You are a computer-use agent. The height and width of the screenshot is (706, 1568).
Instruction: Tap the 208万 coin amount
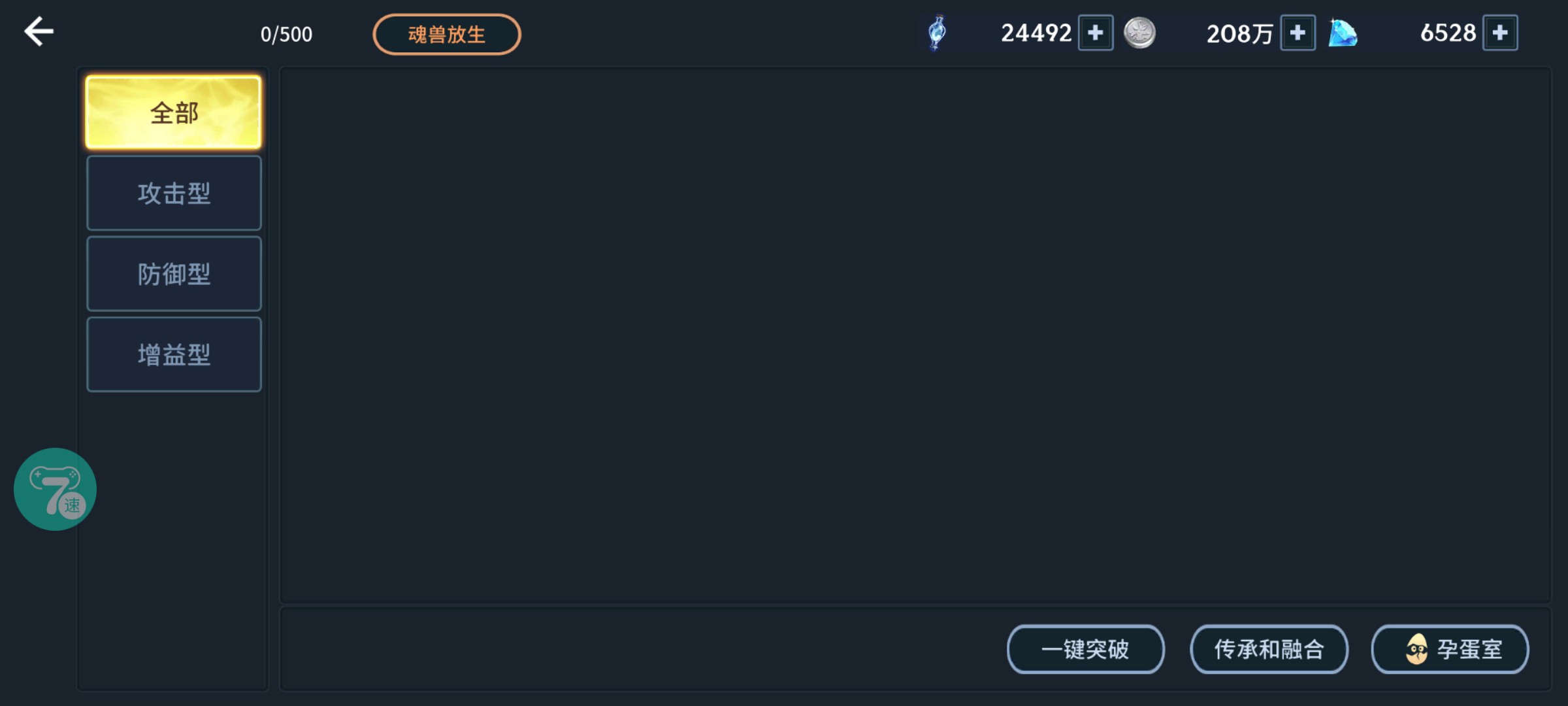(x=1239, y=33)
